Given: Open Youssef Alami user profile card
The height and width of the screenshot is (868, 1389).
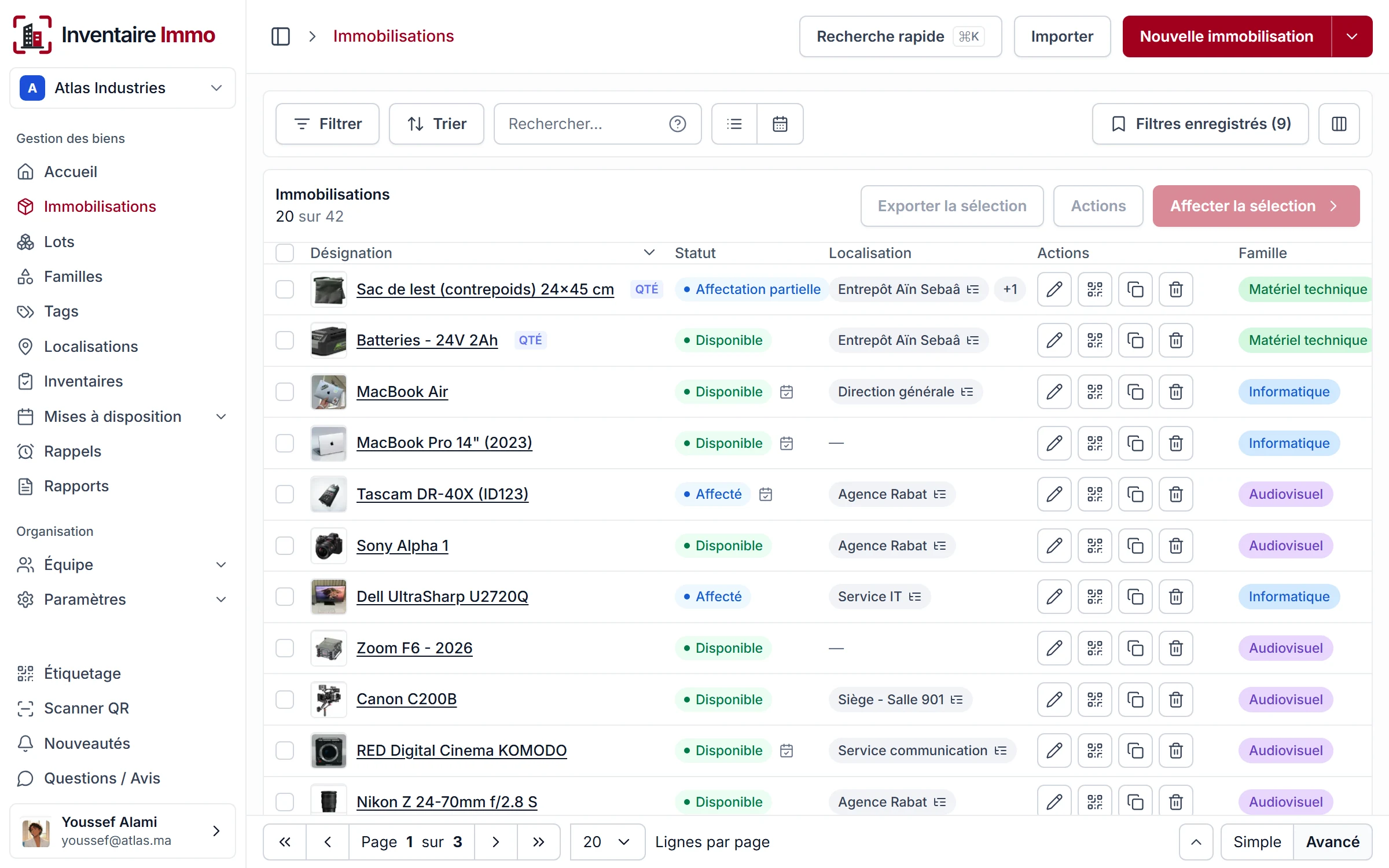Looking at the screenshot, I should [123, 831].
